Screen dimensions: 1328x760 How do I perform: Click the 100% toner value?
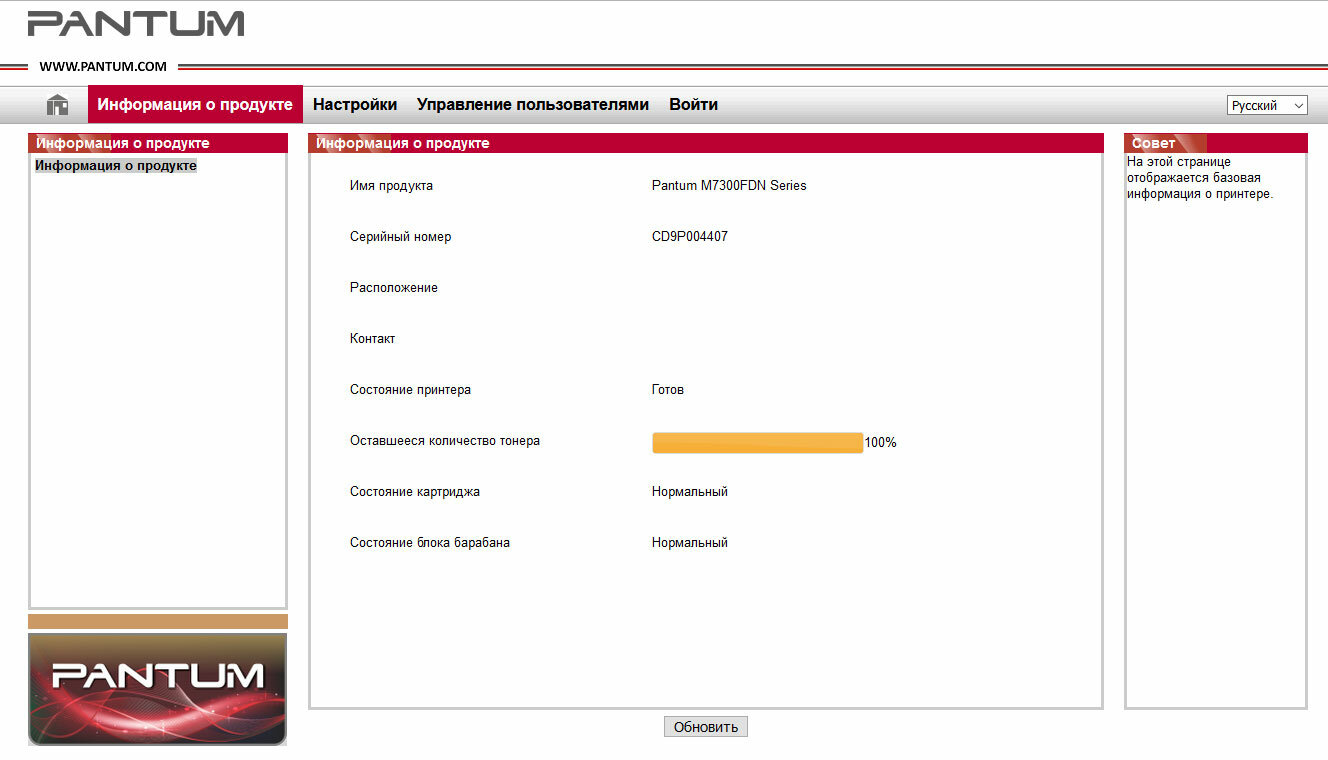pyautogui.click(x=881, y=442)
